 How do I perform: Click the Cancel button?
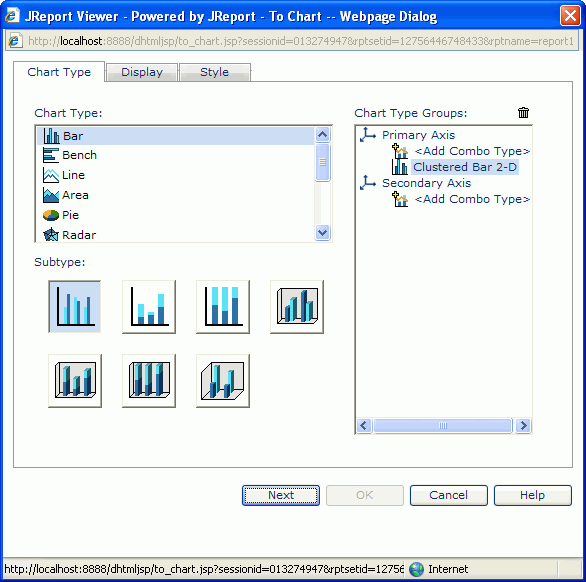coord(448,495)
